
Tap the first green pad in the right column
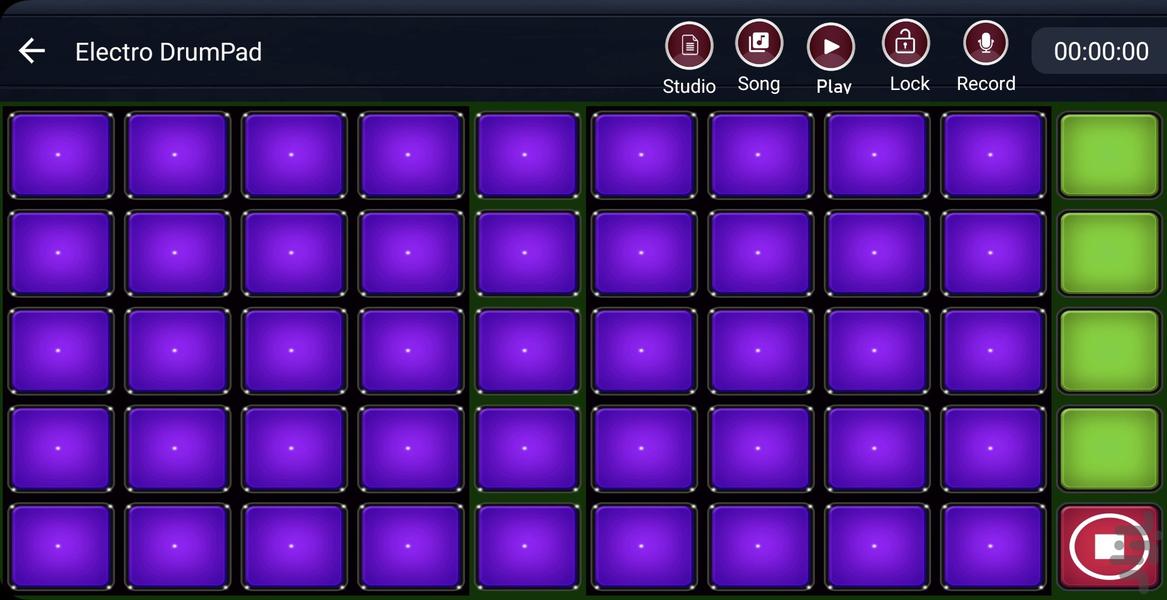tap(1109, 155)
